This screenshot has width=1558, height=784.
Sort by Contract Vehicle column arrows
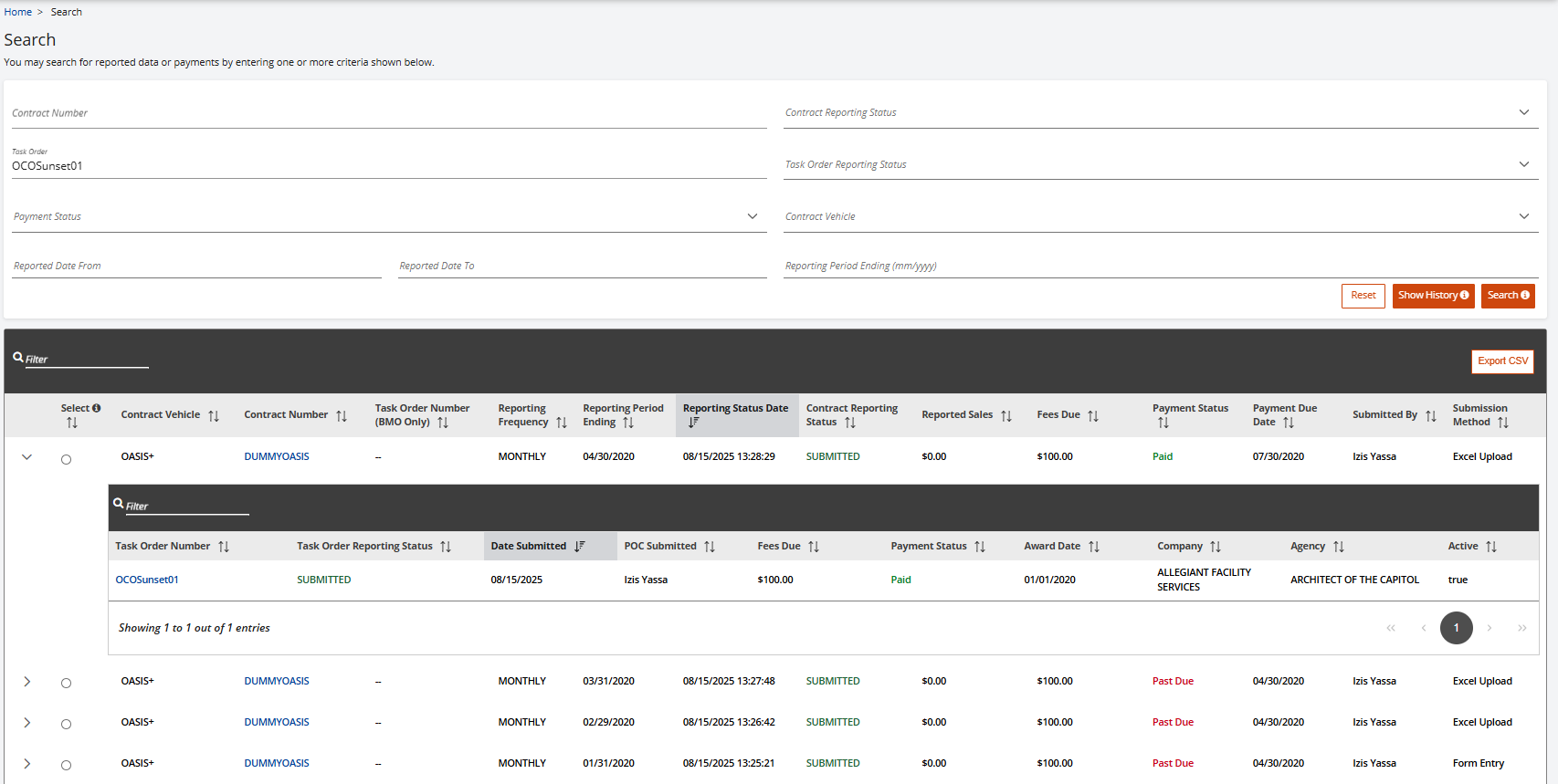(x=214, y=416)
